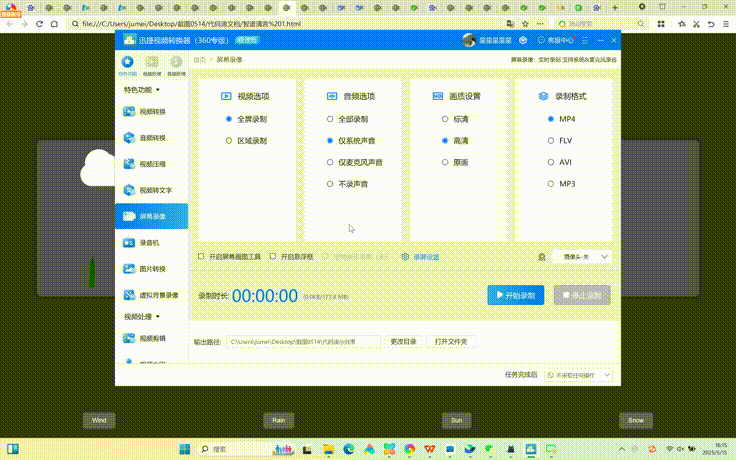Go to 首页 in the breadcrumb
Screen dimensions: 736x460
click(199, 60)
